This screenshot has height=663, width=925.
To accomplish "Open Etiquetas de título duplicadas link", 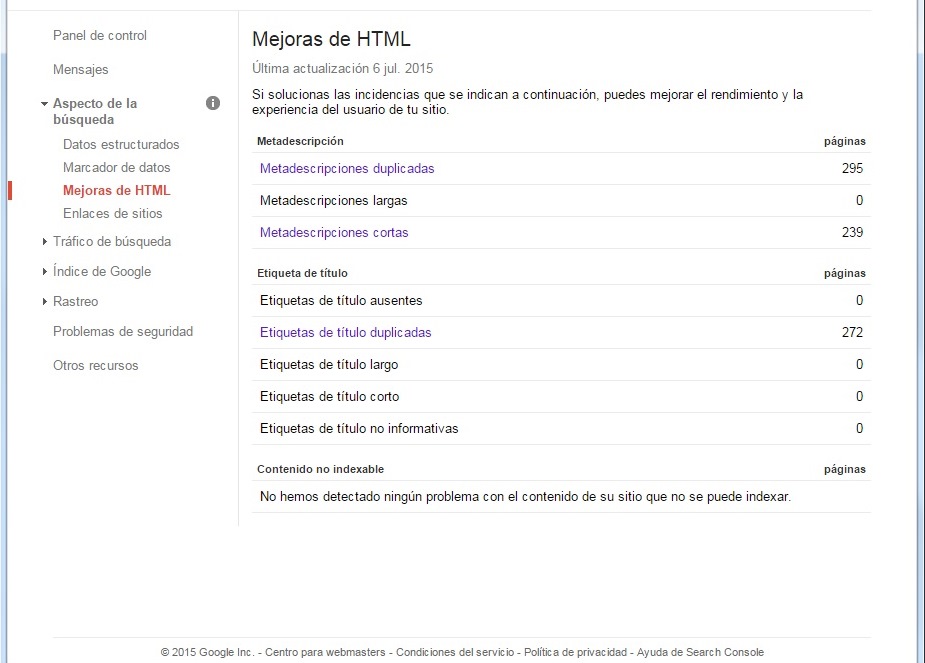I will pyautogui.click(x=346, y=333).
